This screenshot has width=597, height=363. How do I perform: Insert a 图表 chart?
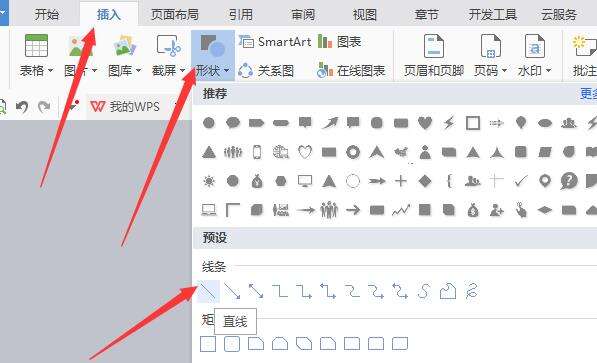[x=339, y=41]
